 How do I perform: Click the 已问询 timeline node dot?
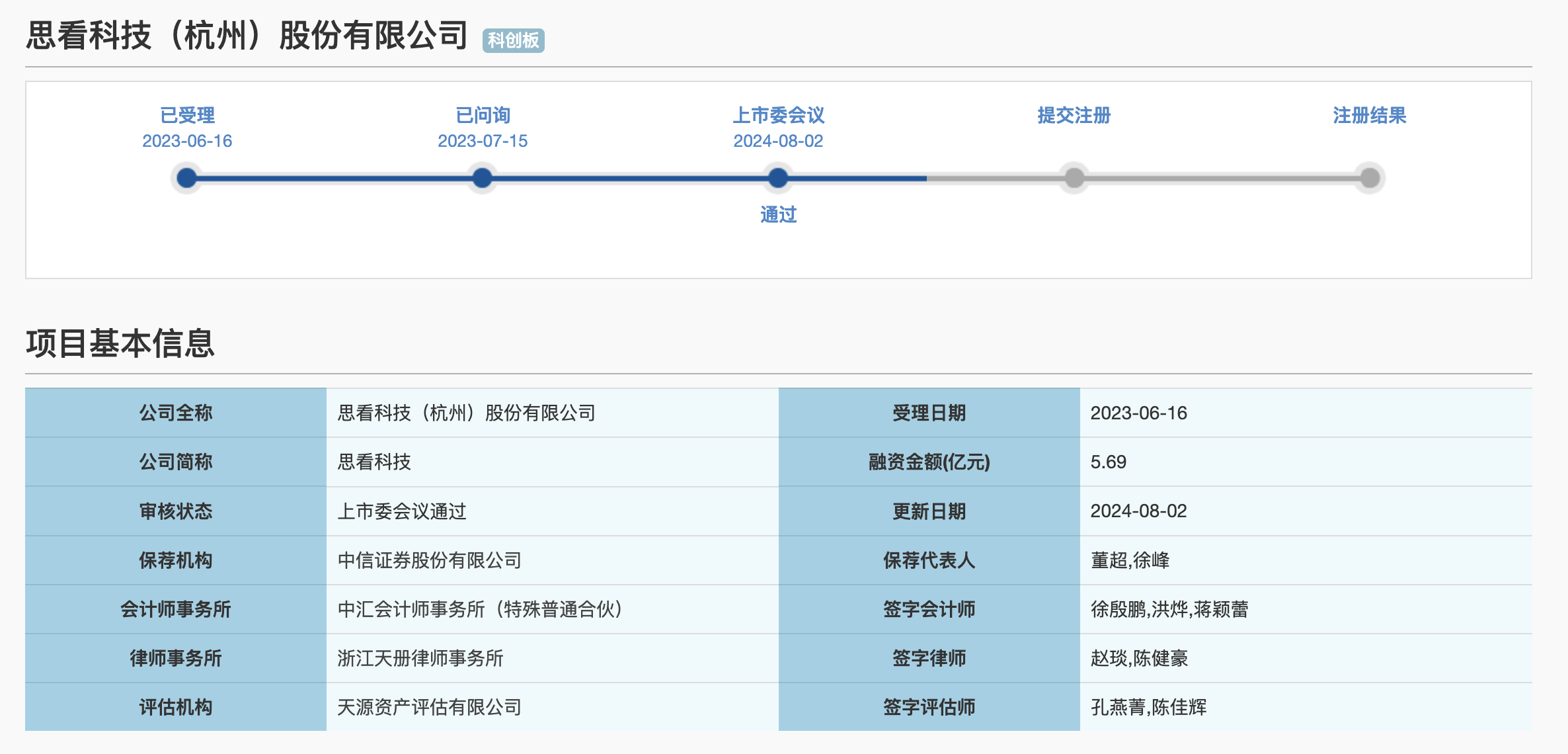[x=483, y=178]
